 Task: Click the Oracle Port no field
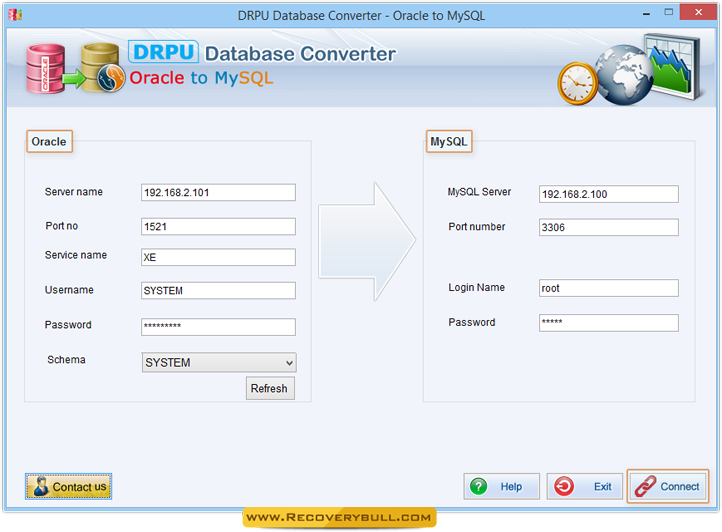(x=218, y=227)
